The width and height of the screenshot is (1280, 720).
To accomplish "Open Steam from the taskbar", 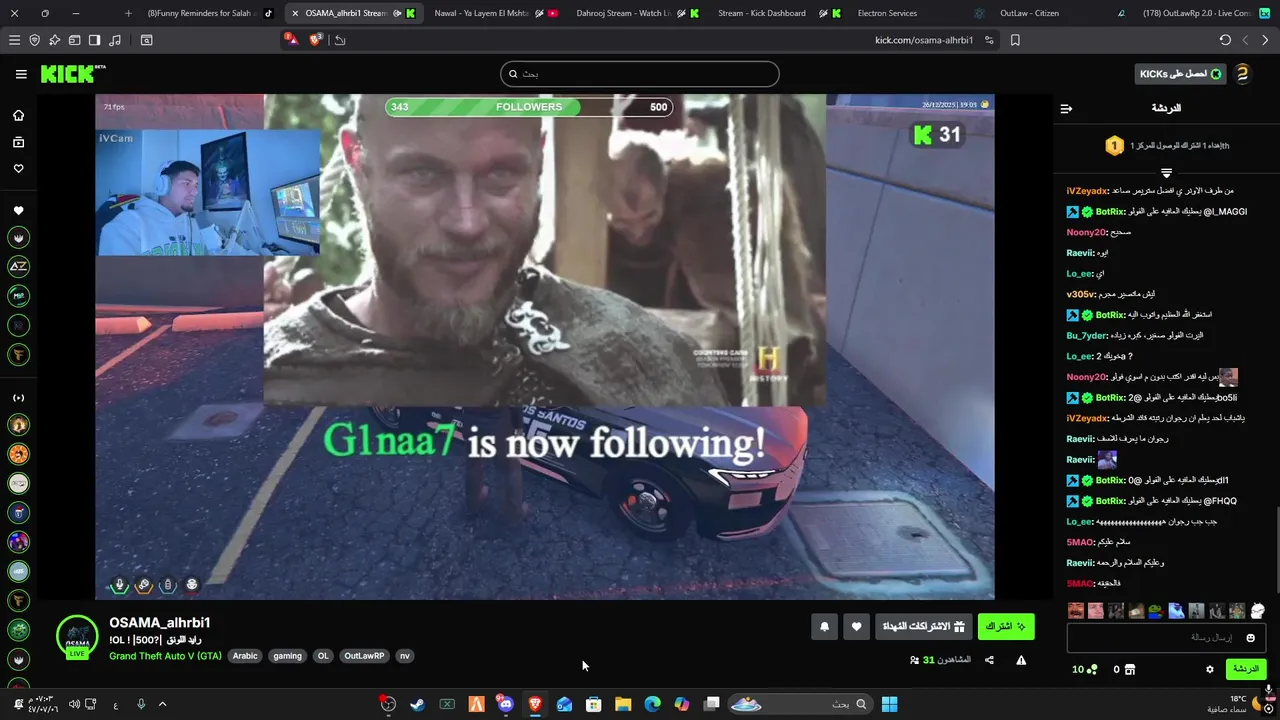I will [x=417, y=704].
